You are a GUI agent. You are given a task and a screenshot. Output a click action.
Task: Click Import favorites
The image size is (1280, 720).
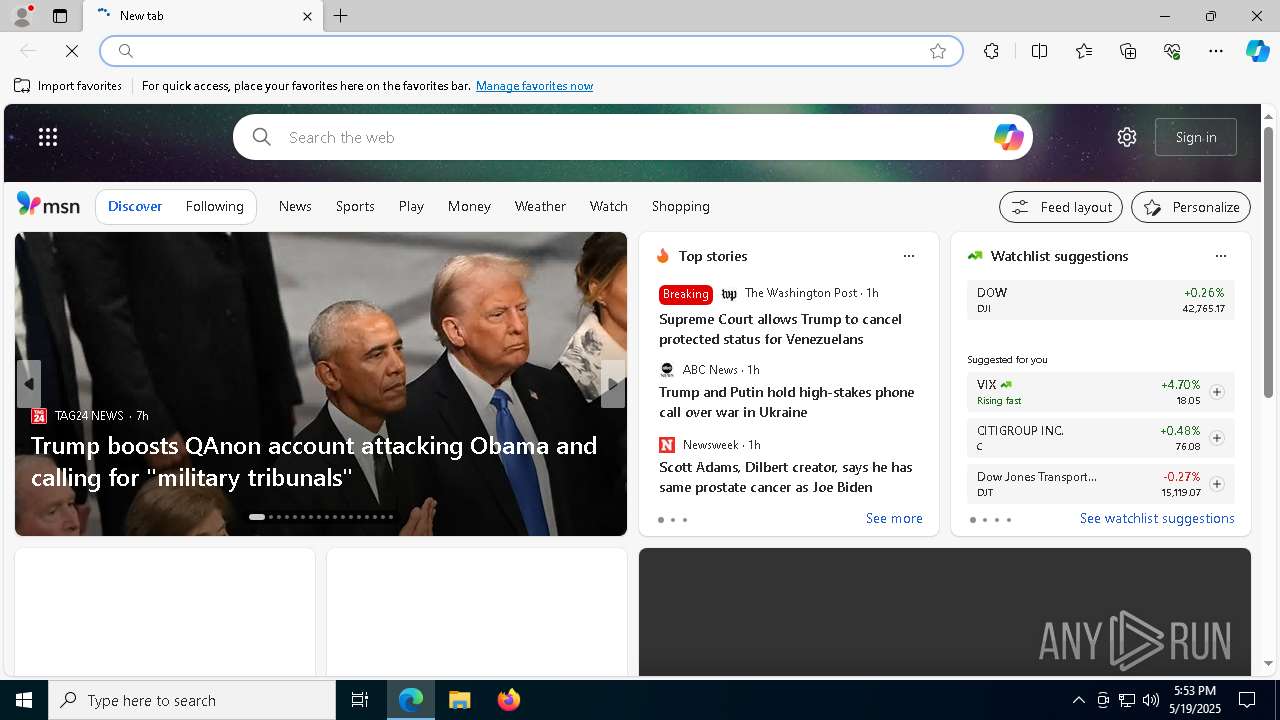coord(68,86)
